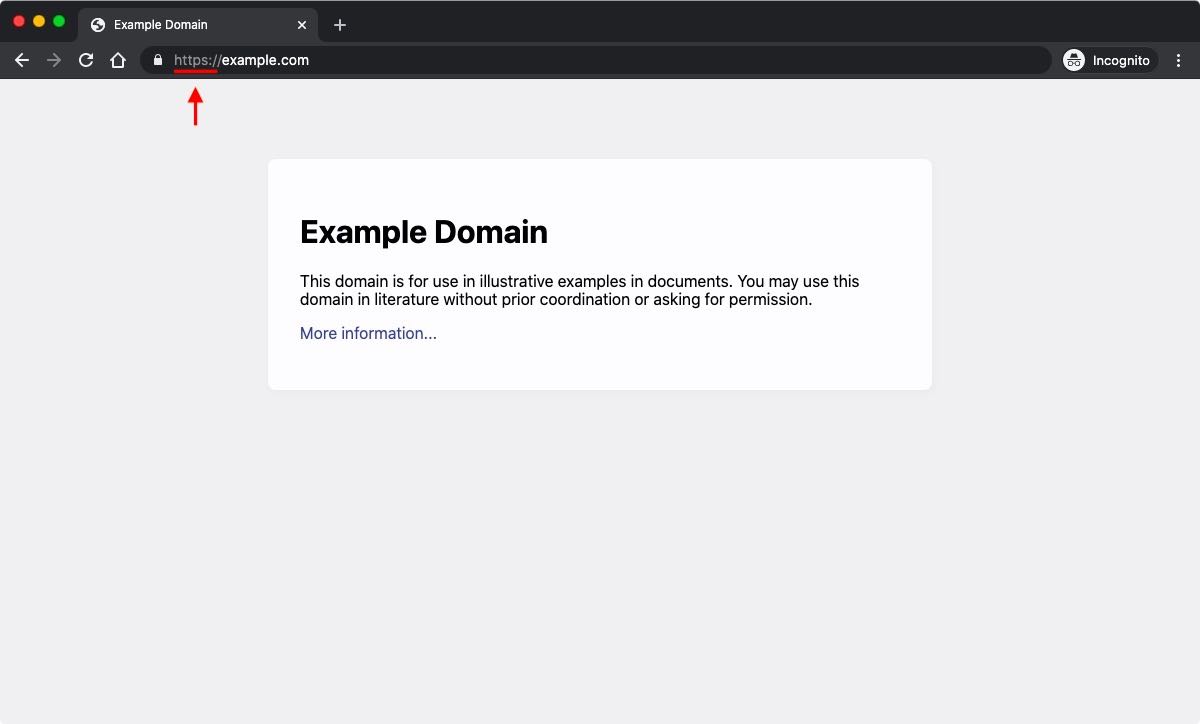Screen dimensions: 1200x724
Task: Click the padlock site security icon
Action: 156,60
